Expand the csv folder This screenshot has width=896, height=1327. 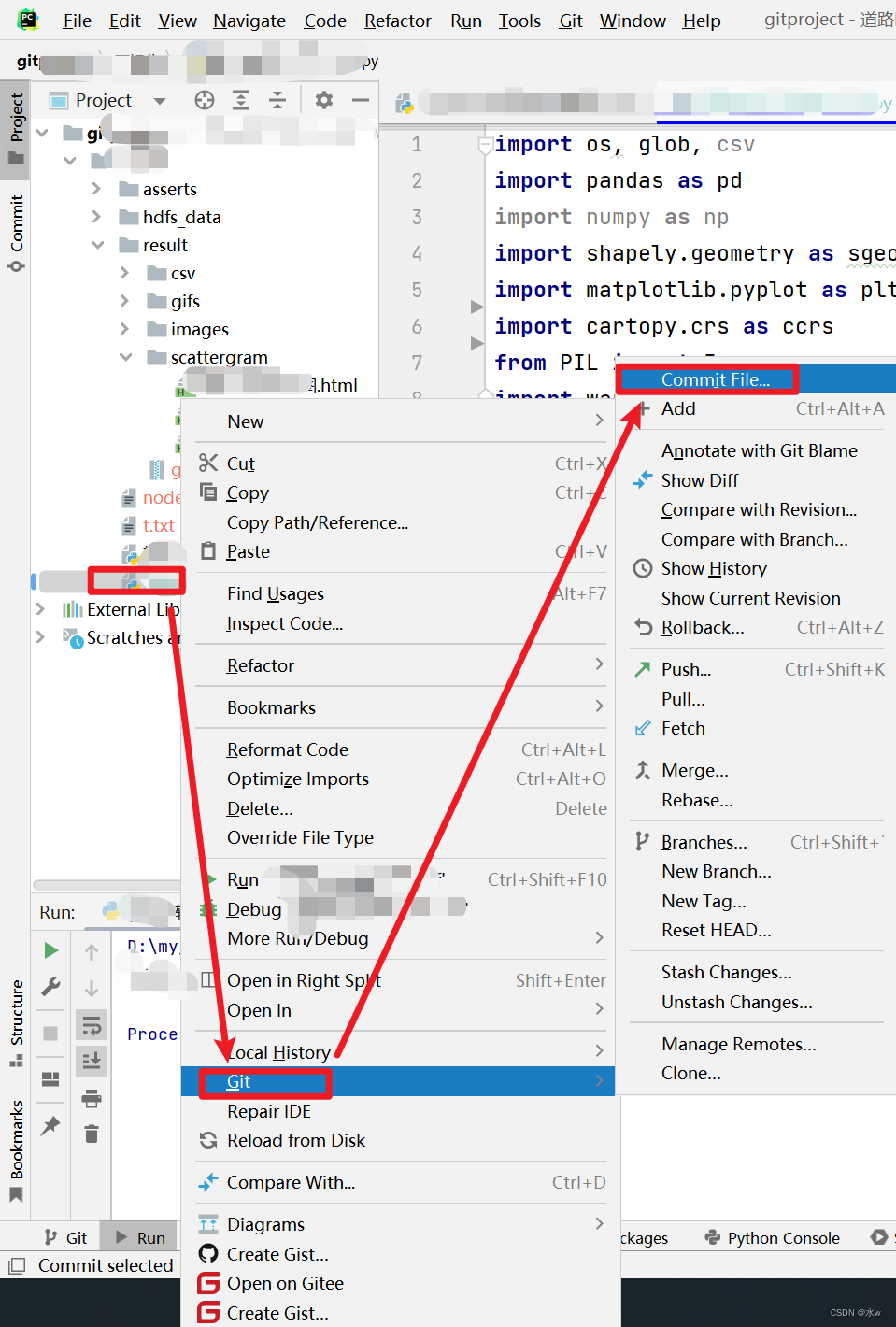coord(125,273)
